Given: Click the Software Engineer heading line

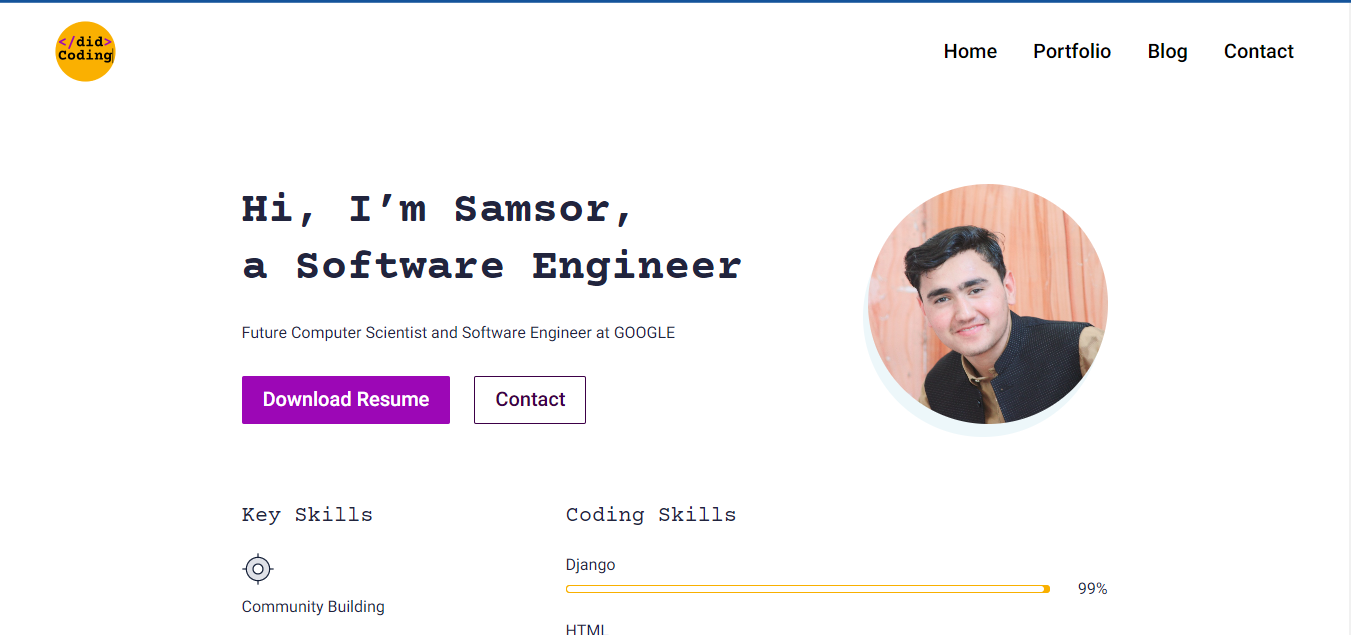Looking at the screenshot, I should tap(490, 264).
